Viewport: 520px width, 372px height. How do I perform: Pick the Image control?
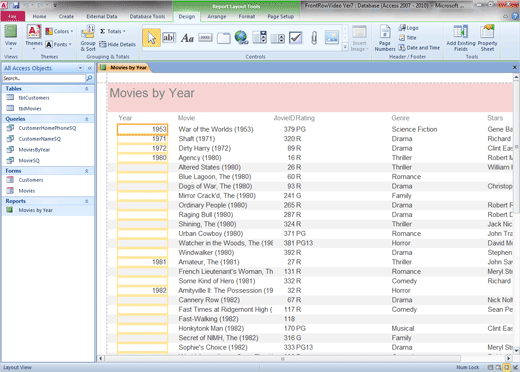[332, 38]
